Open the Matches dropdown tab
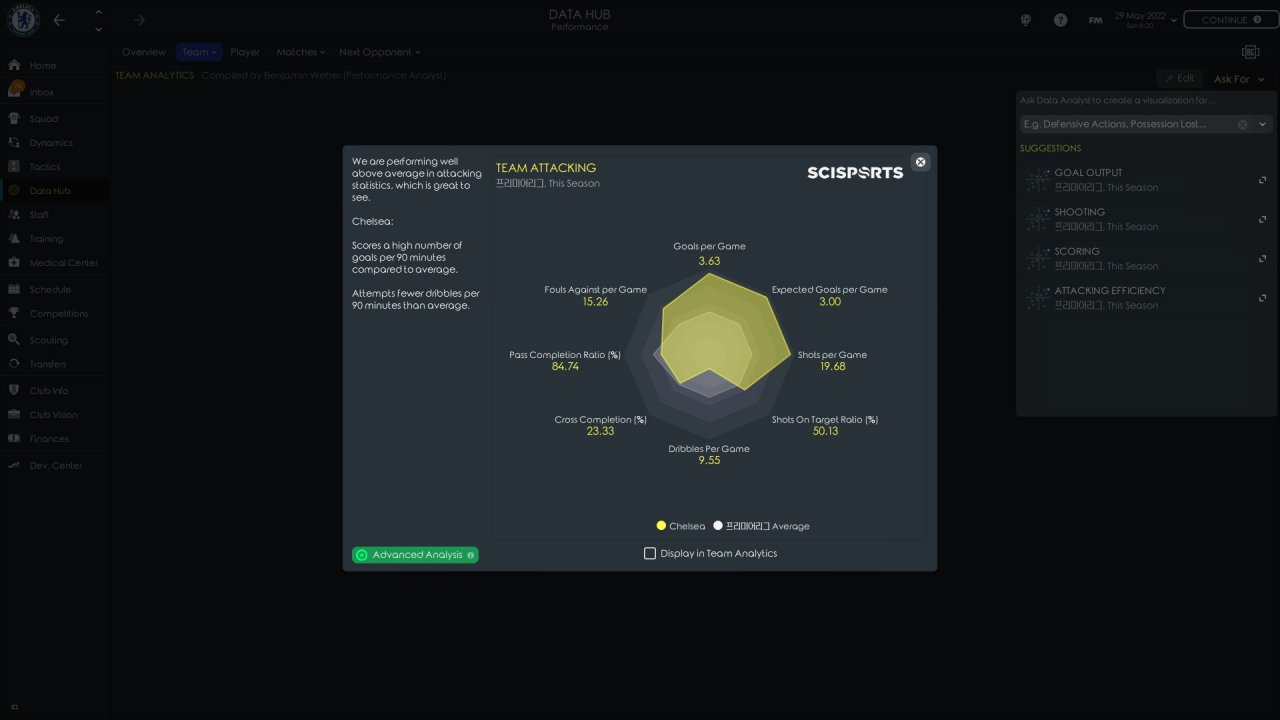Viewport: 1280px width, 720px height. (x=300, y=52)
